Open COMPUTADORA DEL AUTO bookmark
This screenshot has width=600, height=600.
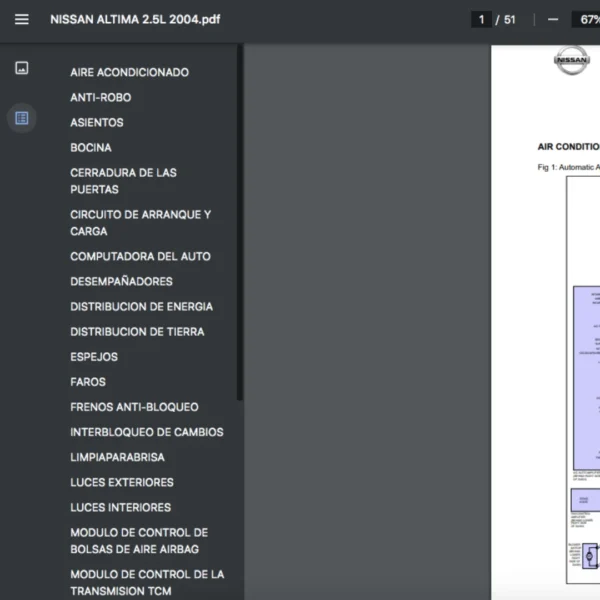pos(140,256)
